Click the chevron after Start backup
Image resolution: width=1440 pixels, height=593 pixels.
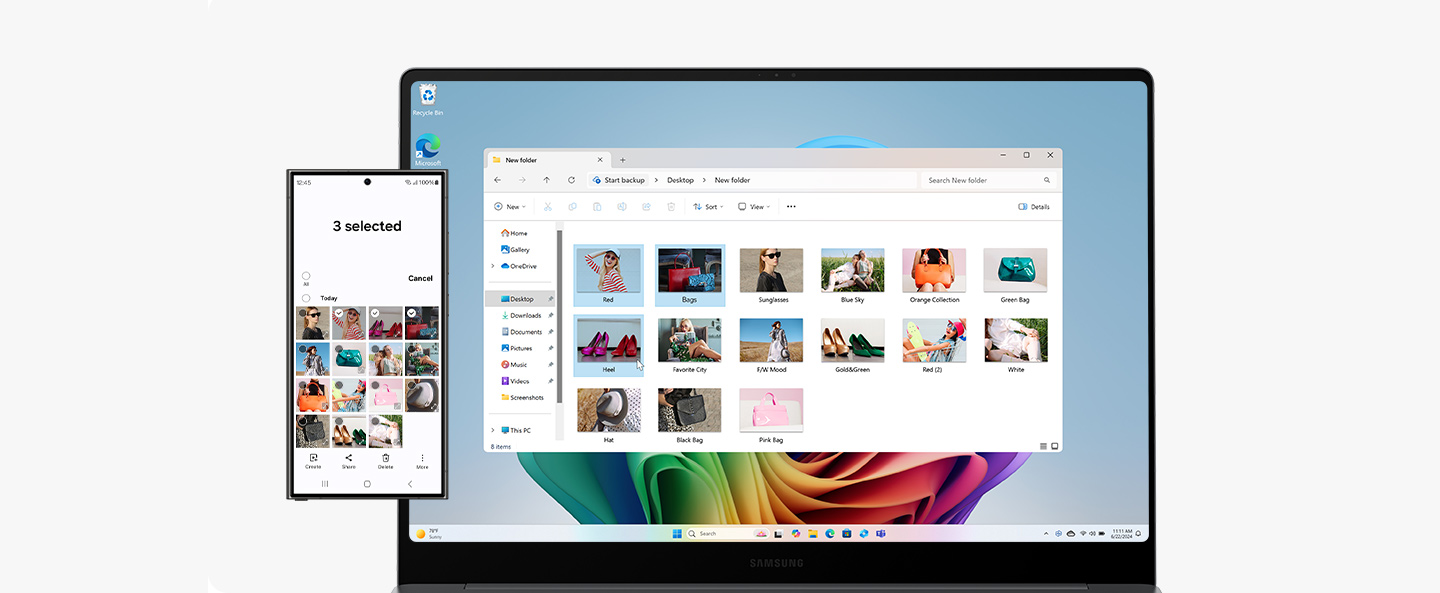(x=657, y=180)
